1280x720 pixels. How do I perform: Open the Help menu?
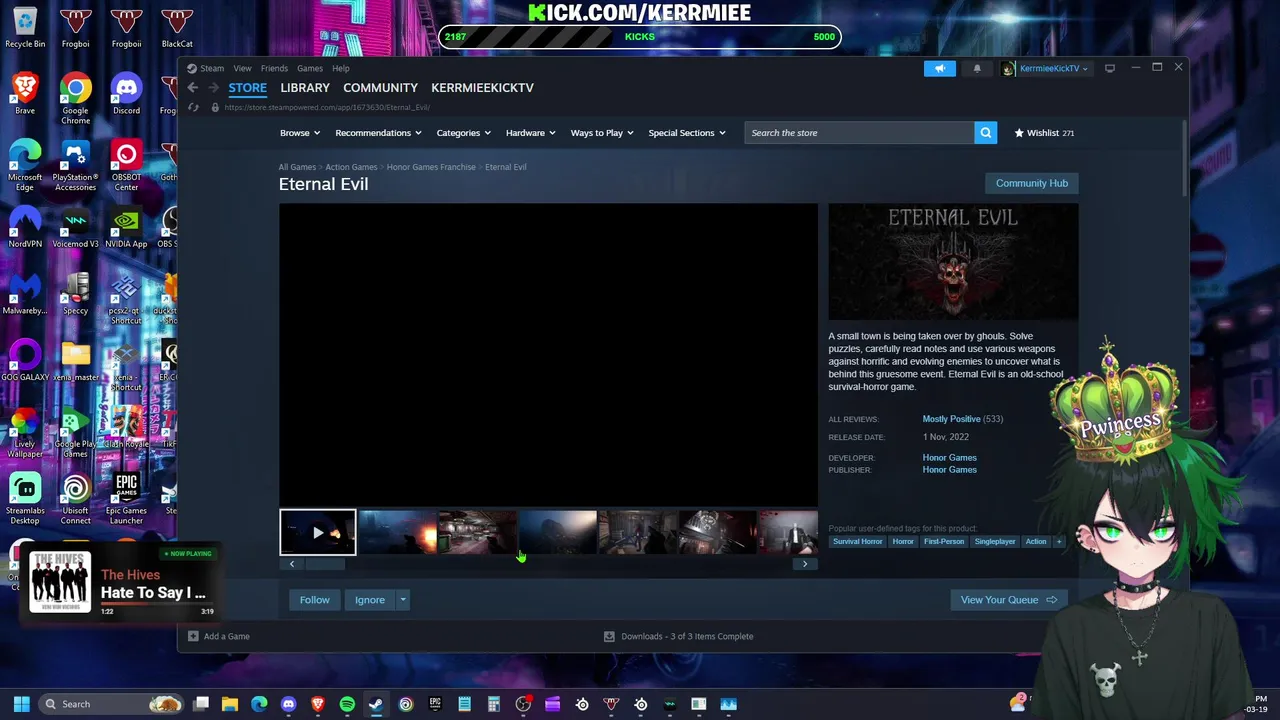[341, 68]
